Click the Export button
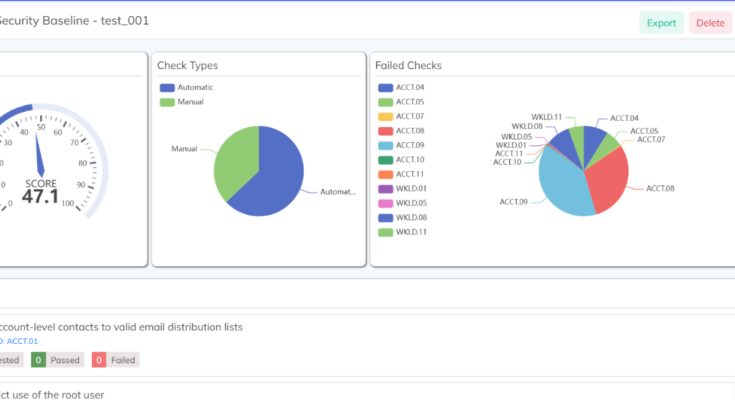 click(x=661, y=23)
